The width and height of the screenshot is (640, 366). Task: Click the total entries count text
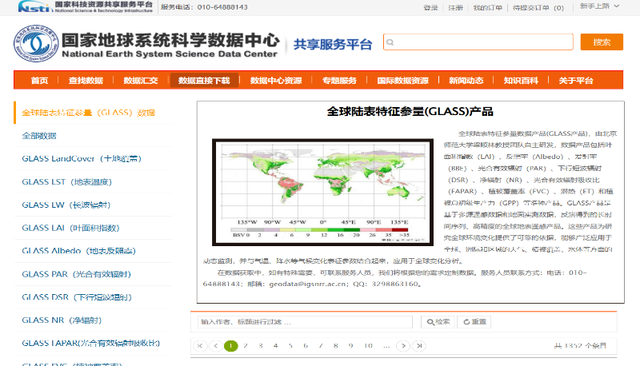point(580,346)
